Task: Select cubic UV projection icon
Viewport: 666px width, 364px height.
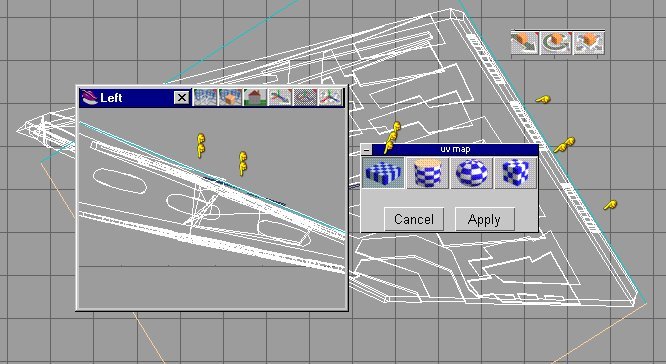Action: pos(516,173)
